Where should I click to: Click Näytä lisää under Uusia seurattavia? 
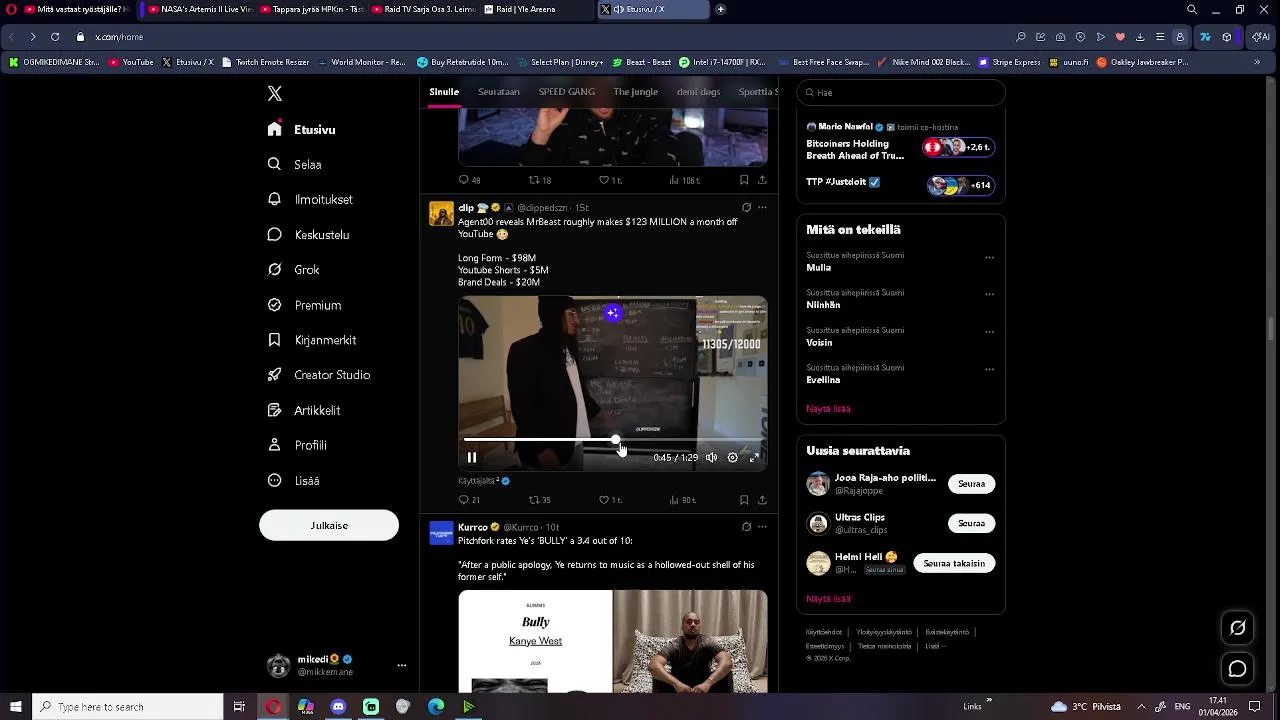pyautogui.click(x=828, y=599)
